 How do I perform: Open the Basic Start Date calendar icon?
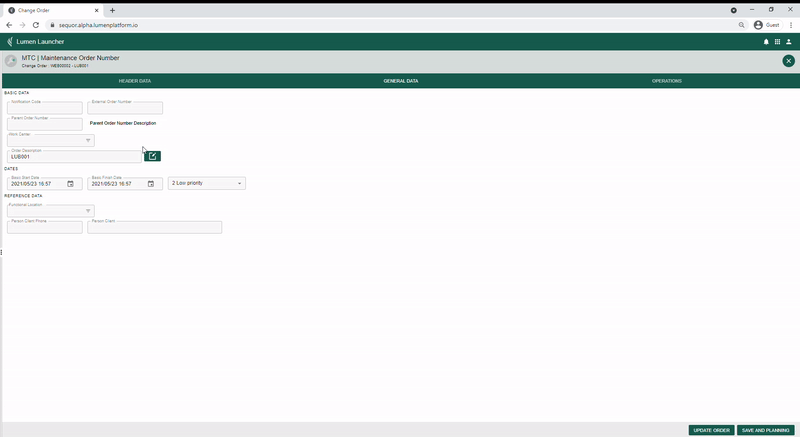[70, 184]
